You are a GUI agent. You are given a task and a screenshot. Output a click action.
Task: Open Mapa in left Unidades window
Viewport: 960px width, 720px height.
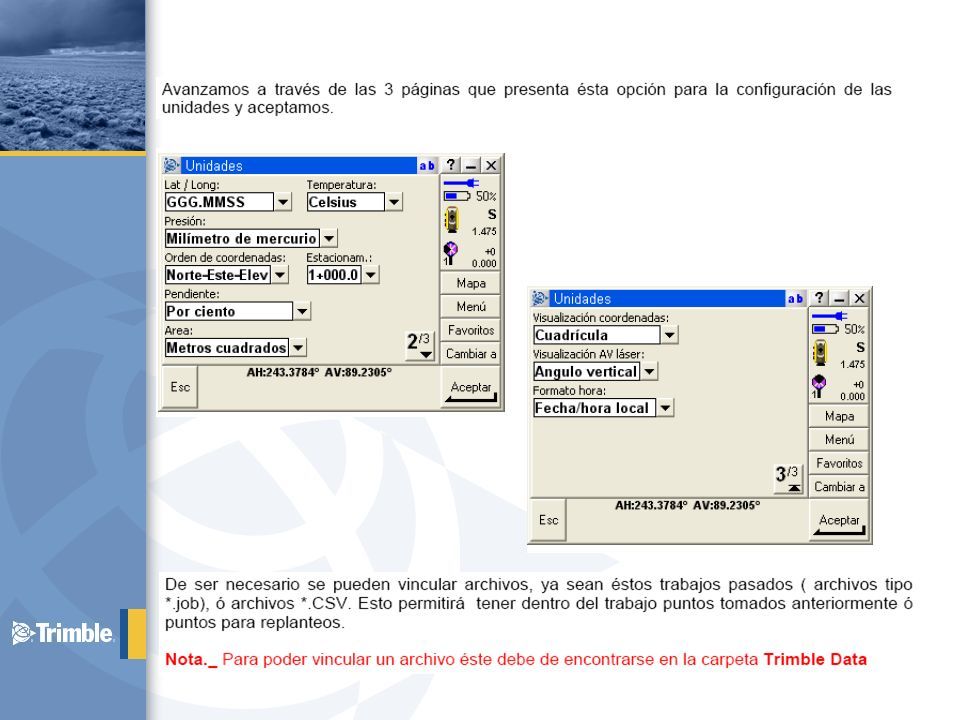tap(471, 283)
